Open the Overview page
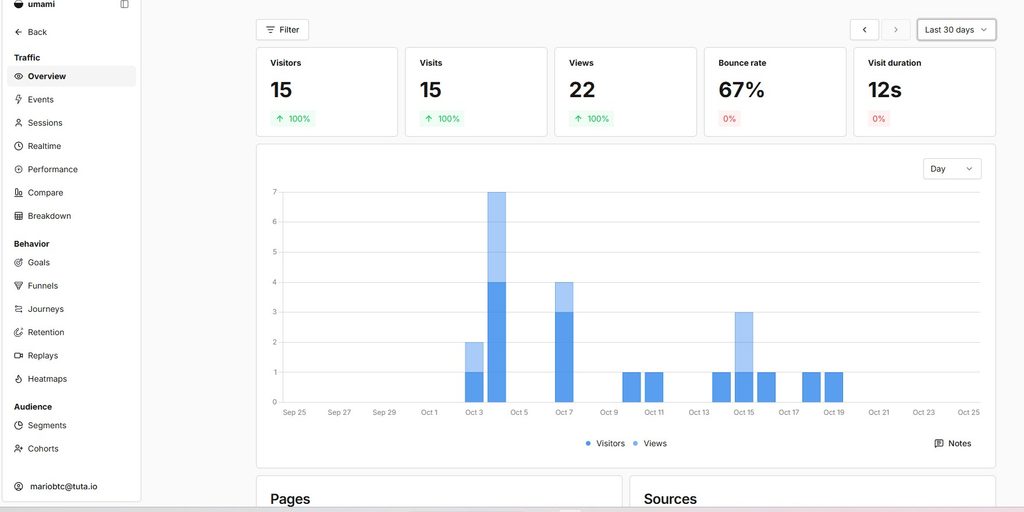 72,76
